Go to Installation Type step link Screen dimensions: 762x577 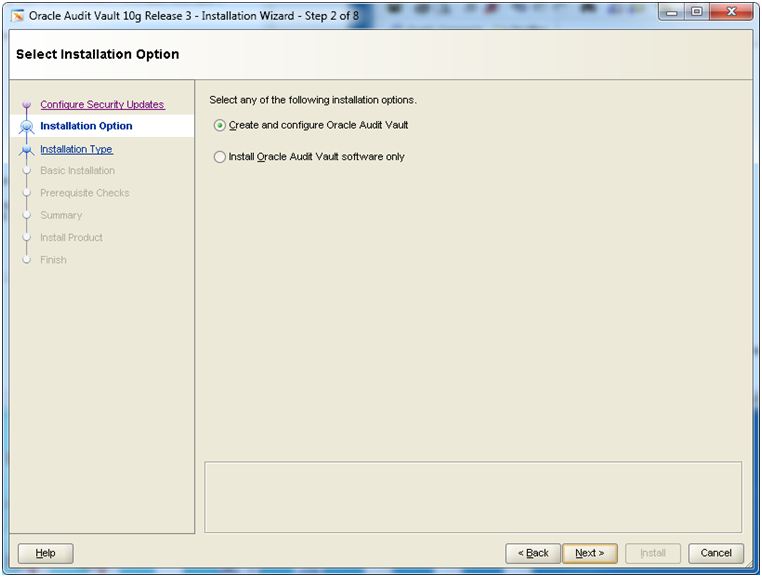(x=76, y=149)
